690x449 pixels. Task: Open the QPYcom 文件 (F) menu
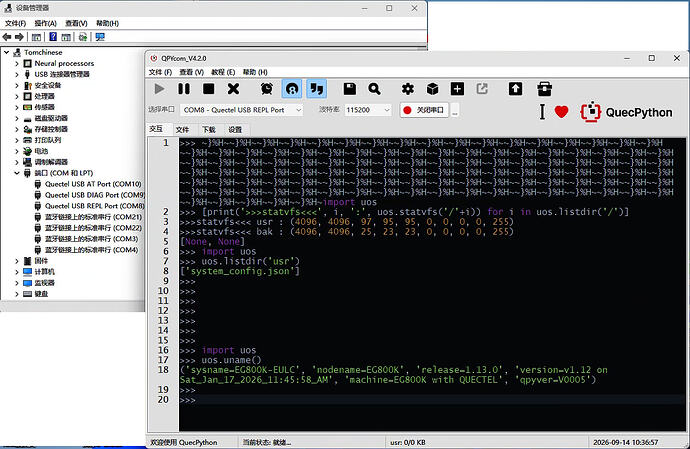(160, 72)
